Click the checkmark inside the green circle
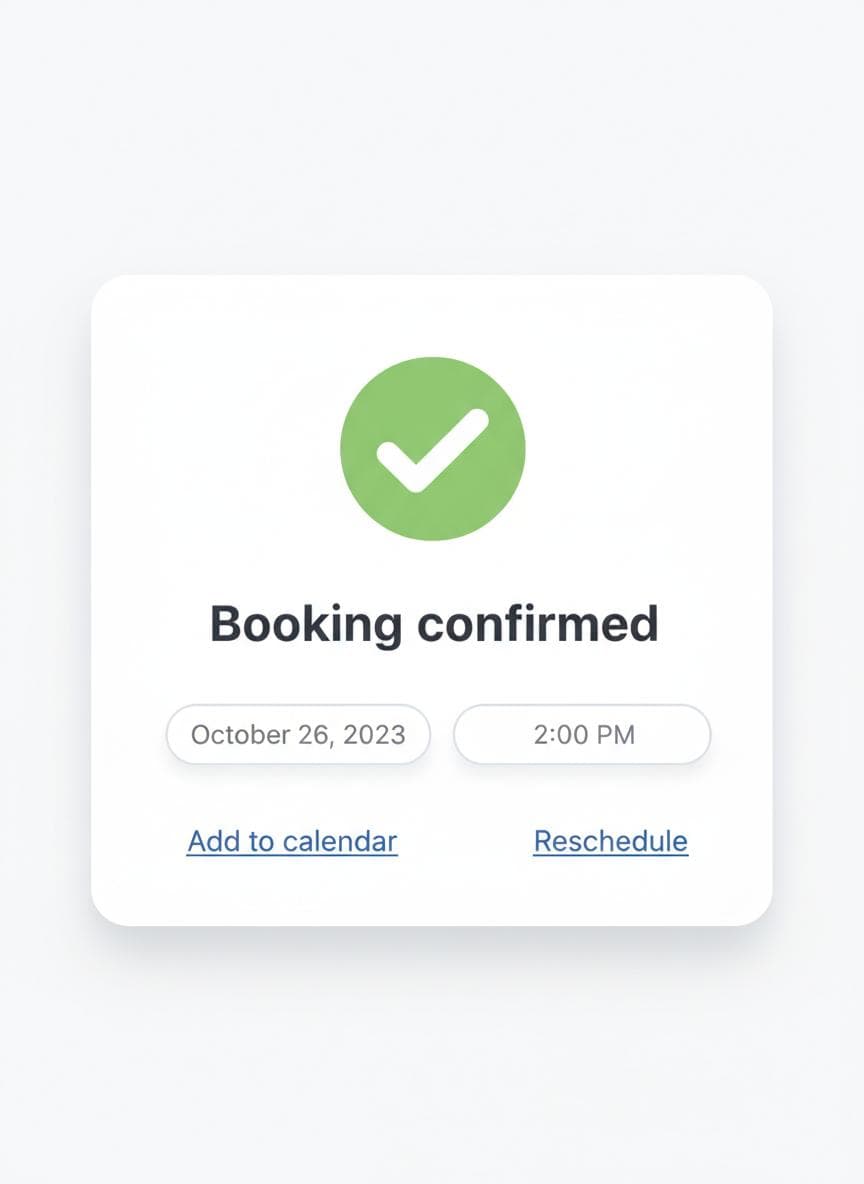 [432, 450]
